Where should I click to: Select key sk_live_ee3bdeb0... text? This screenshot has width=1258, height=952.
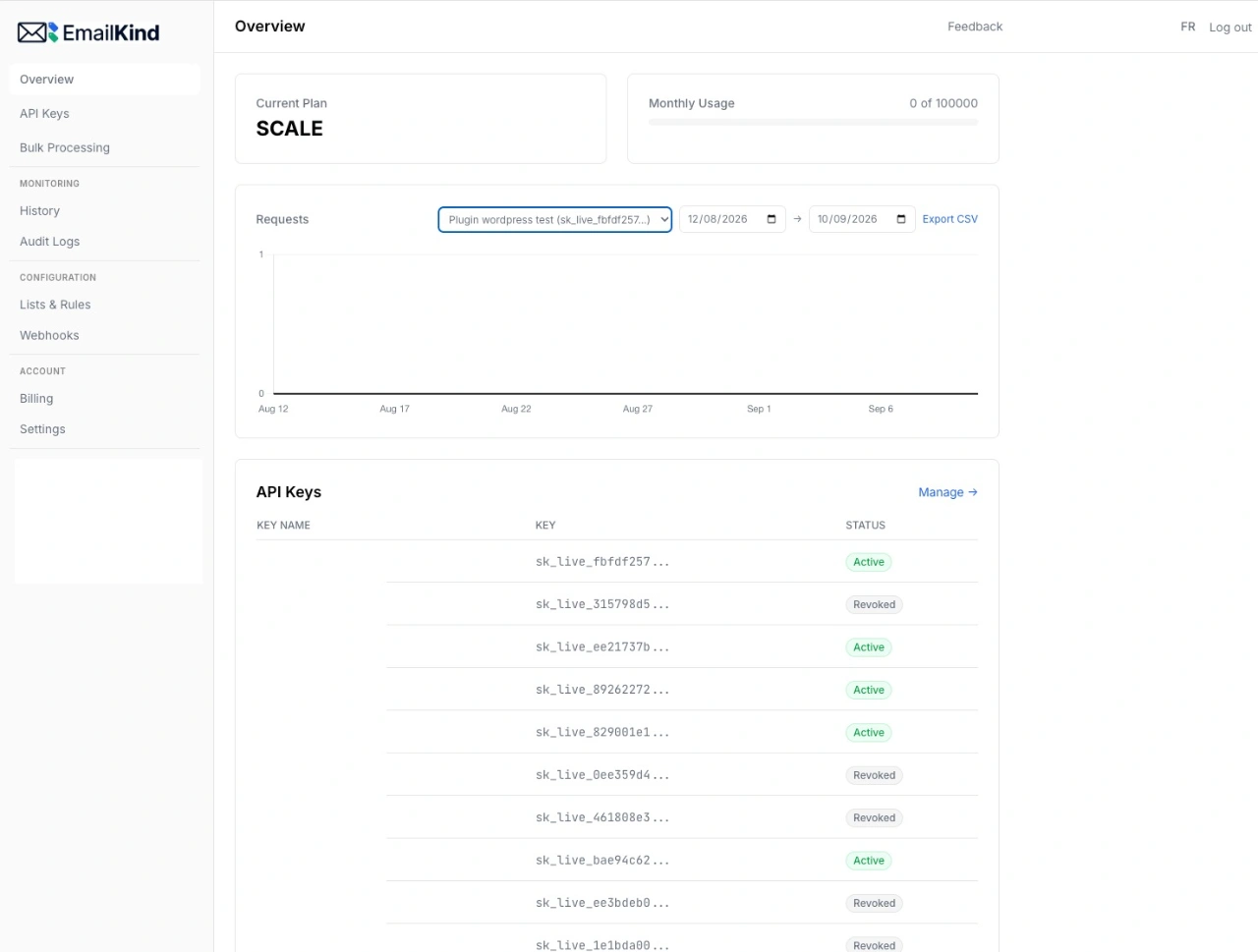point(602,903)
